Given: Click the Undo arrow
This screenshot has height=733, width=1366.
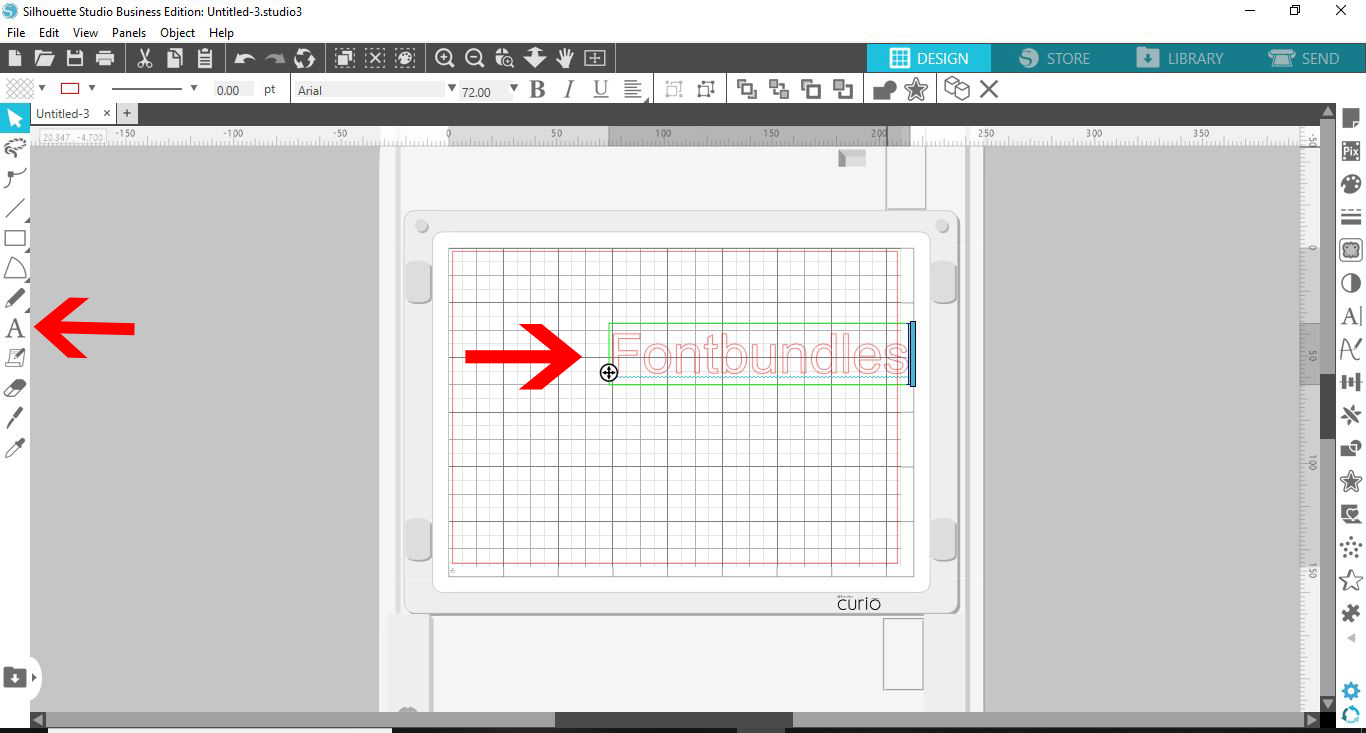Looking at the screenshot, I should click(x=245, y=58).
